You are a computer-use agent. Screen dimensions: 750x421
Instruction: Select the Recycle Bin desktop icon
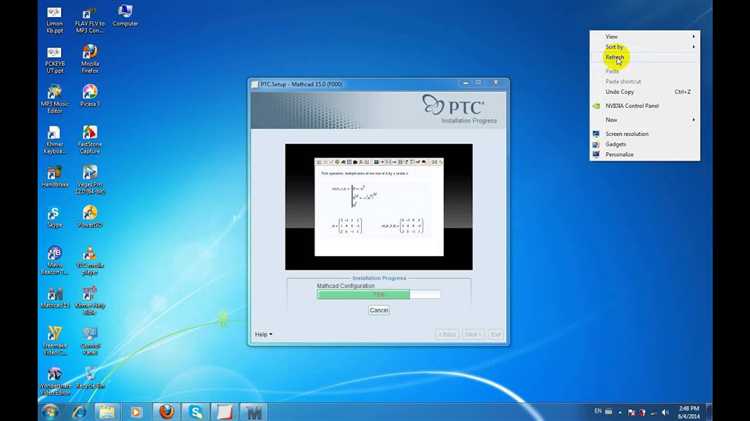click(x=90, y=377)
